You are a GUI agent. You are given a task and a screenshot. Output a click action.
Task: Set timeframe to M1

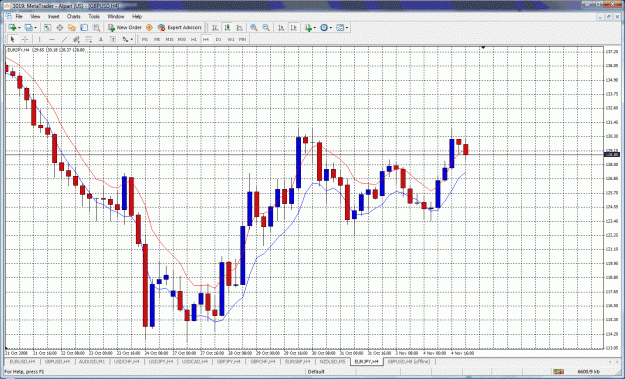click(145, 39)
